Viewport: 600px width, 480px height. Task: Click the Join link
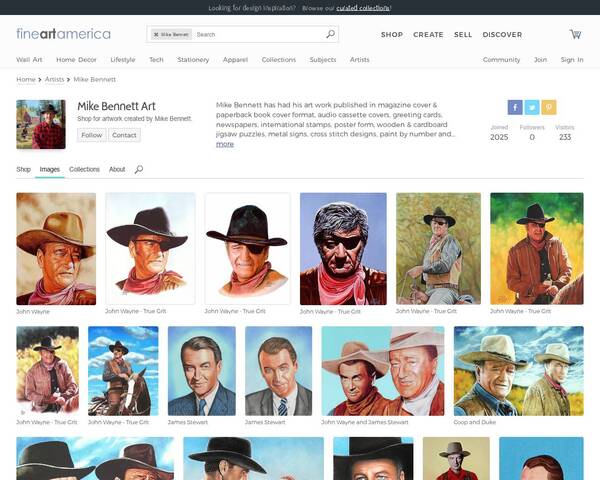tap(540, 60)
